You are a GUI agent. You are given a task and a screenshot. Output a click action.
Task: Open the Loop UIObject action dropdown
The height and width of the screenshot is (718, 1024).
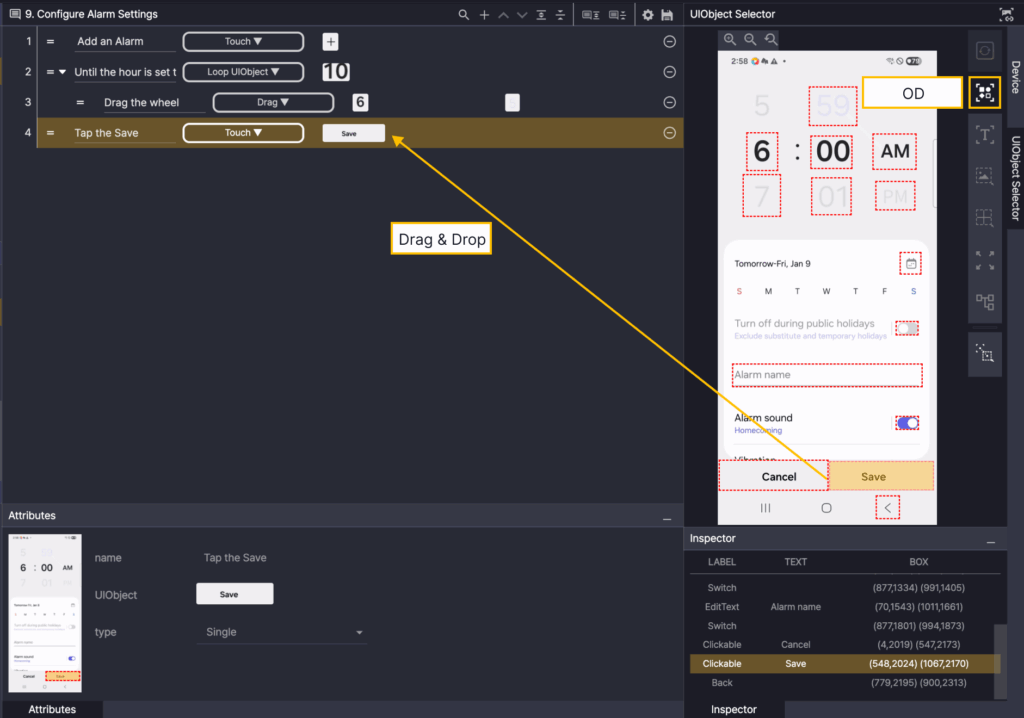[243, 72]
